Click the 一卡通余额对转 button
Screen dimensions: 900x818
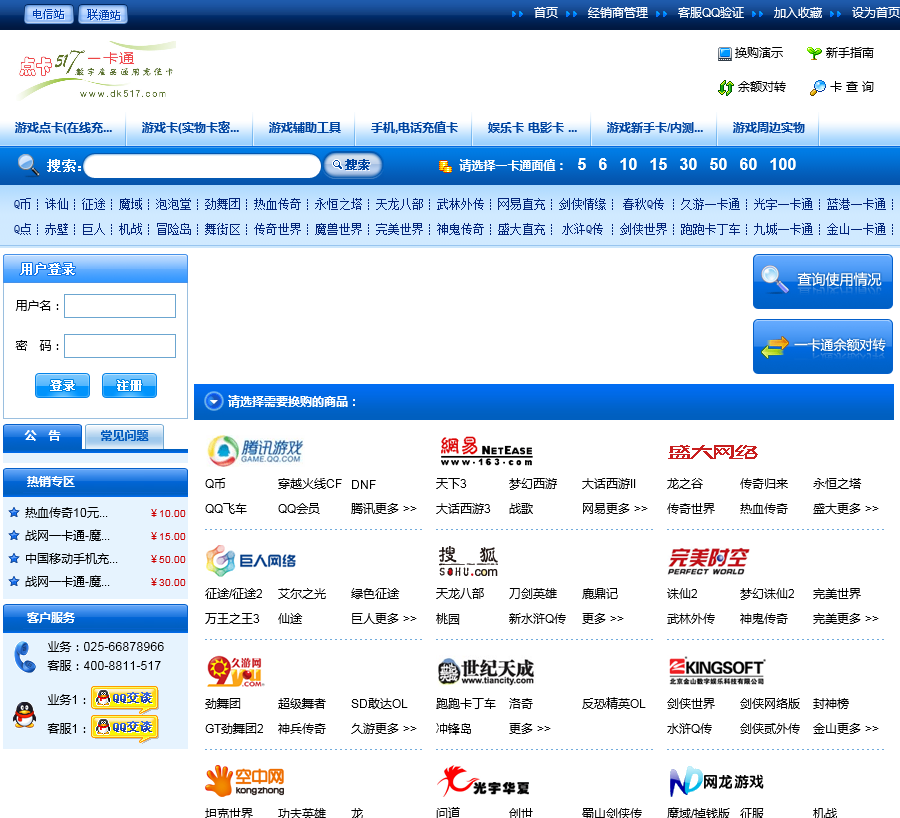click(x=823, y=346)
